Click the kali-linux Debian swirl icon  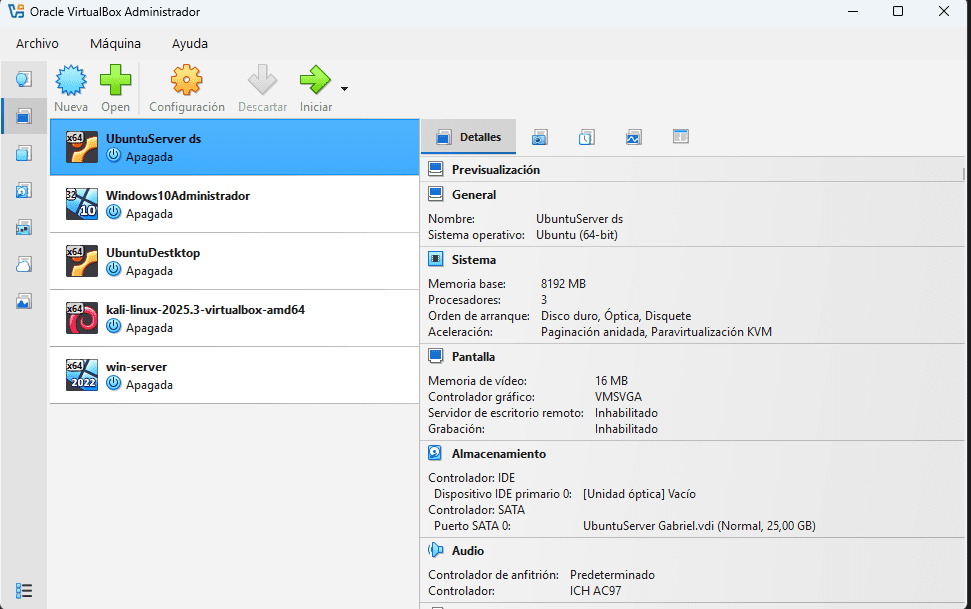[82, 318]
